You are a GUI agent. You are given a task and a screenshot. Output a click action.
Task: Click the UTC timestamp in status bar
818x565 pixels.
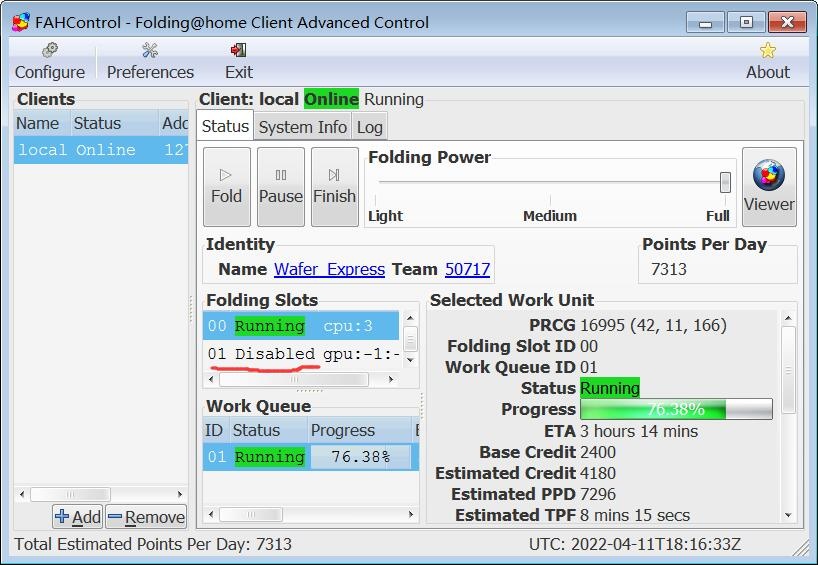pyautogui.click(x=635, y=545)
